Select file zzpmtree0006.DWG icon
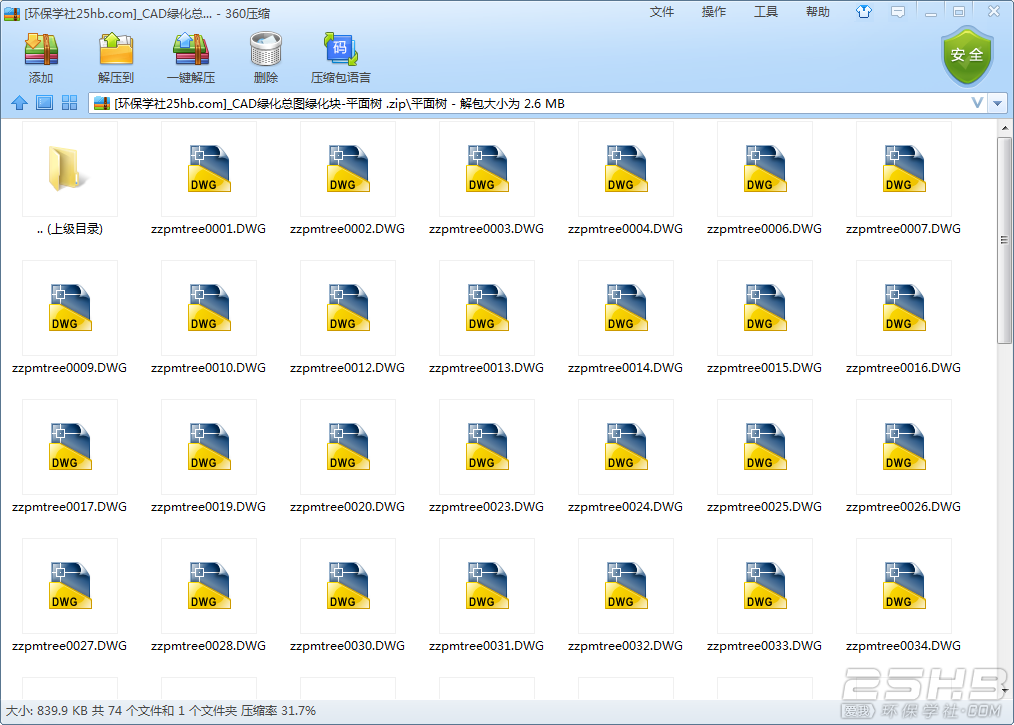This screenshot has width=1014, height=725. (x=764, y=169)
